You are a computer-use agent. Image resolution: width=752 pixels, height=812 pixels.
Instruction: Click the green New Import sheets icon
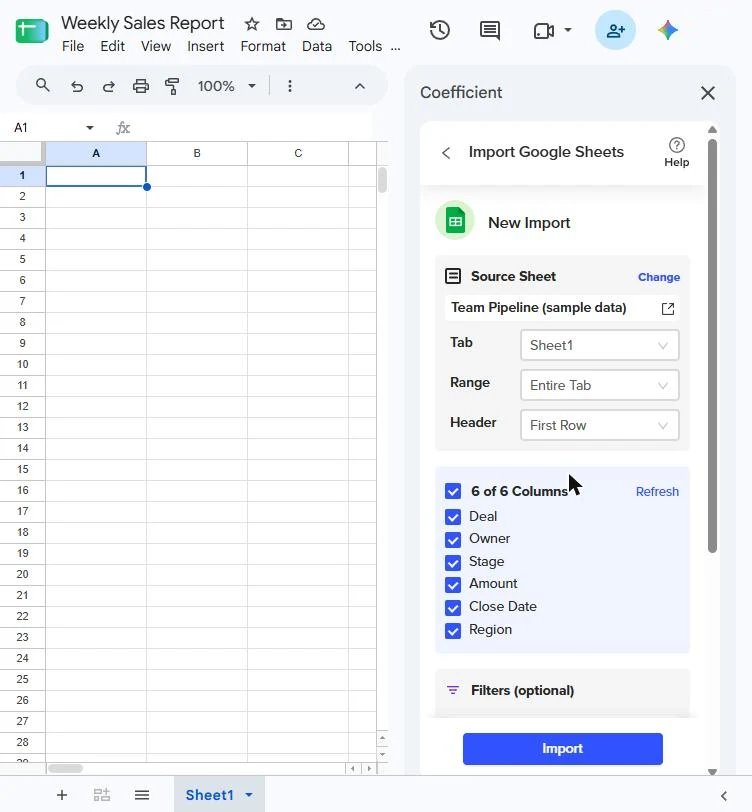click(455, 221)
